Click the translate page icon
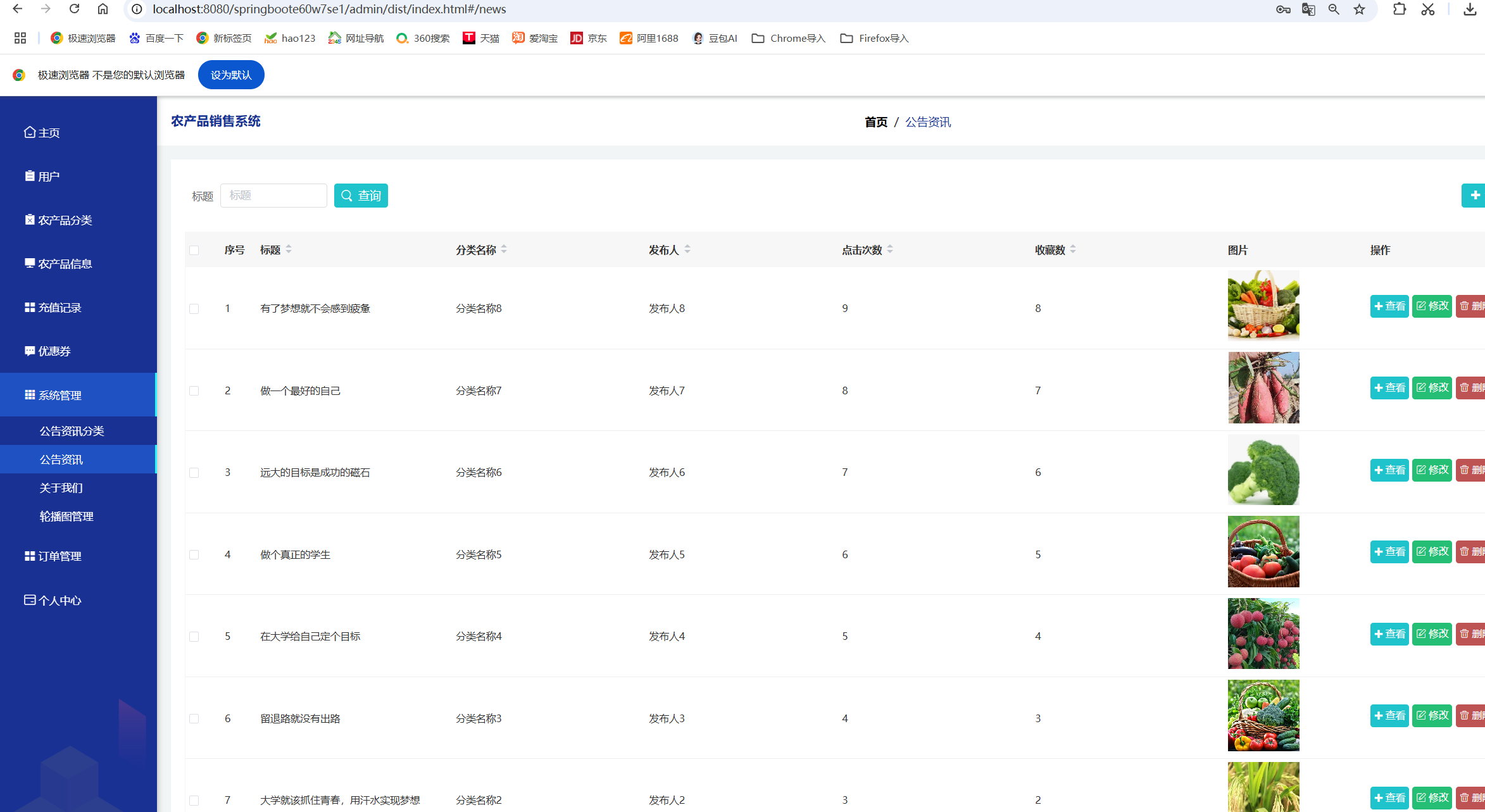This screenshot has width=1485, height=812. (1308, 9)
